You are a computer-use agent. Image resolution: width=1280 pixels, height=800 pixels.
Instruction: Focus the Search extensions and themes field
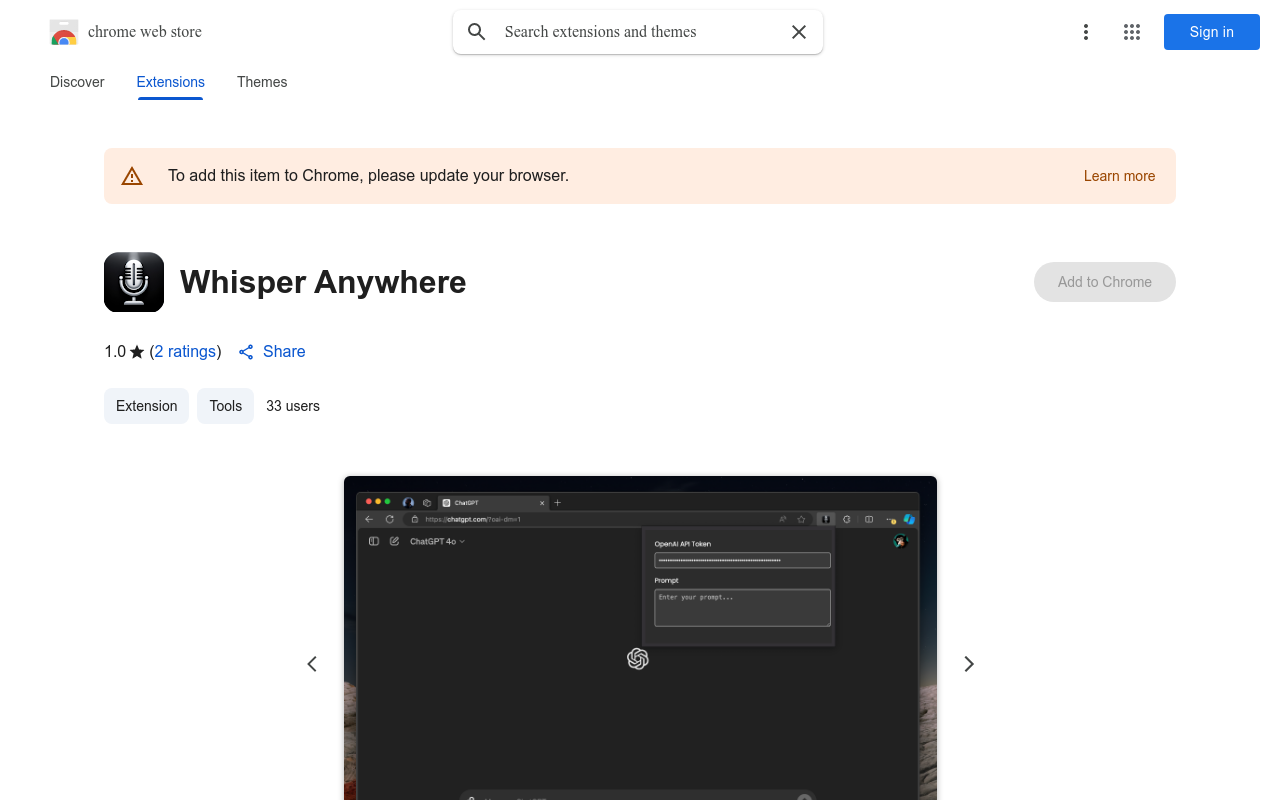tap(638, 32)
